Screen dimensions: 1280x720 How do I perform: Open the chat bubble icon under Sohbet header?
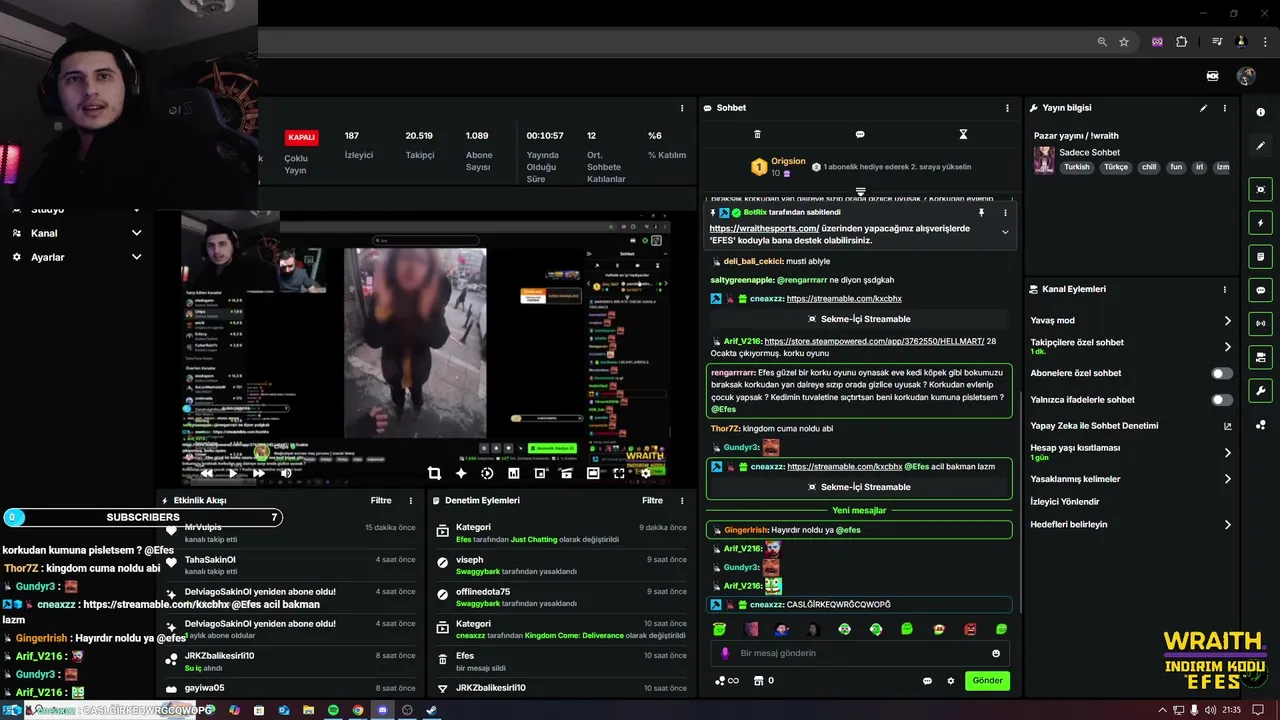(x=860, y=134)
